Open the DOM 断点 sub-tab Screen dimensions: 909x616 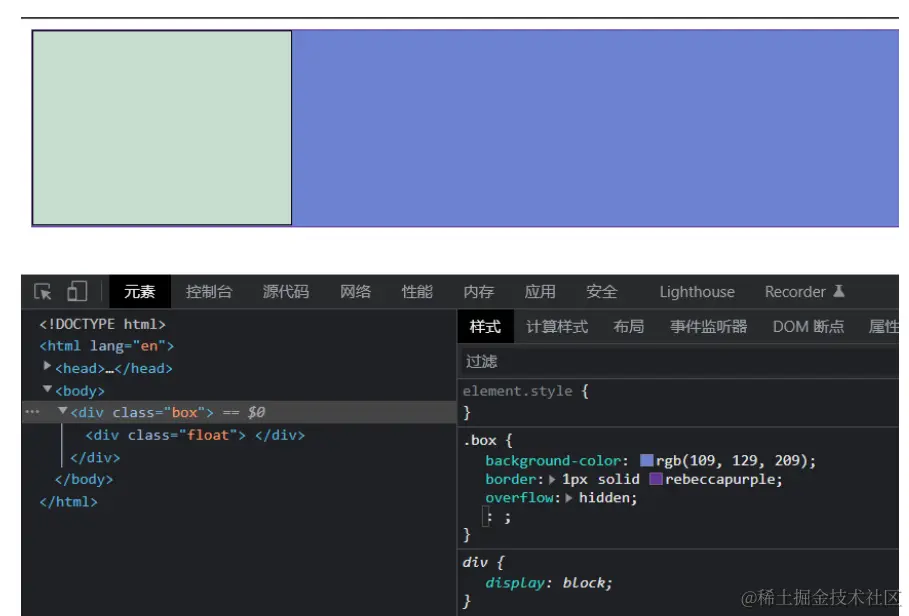808,327
